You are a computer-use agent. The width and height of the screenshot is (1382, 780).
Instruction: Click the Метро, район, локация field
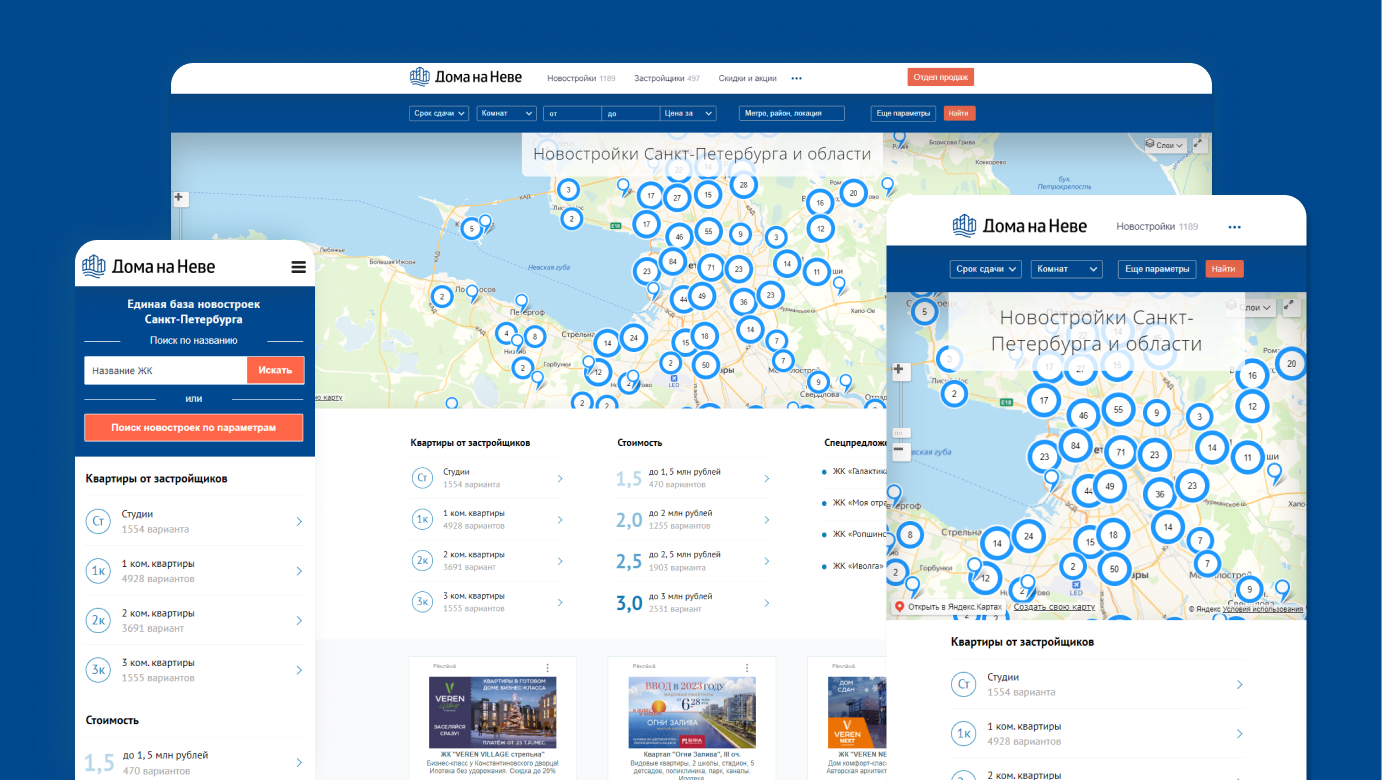(x=792, y=114)
